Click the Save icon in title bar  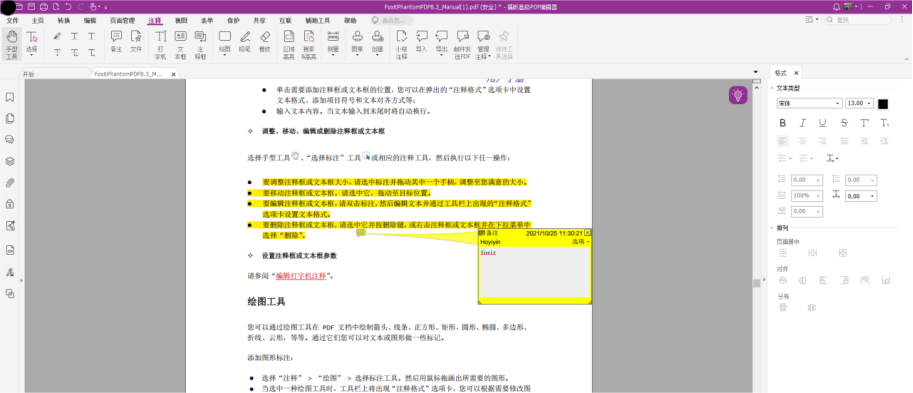tap(31, 6)
